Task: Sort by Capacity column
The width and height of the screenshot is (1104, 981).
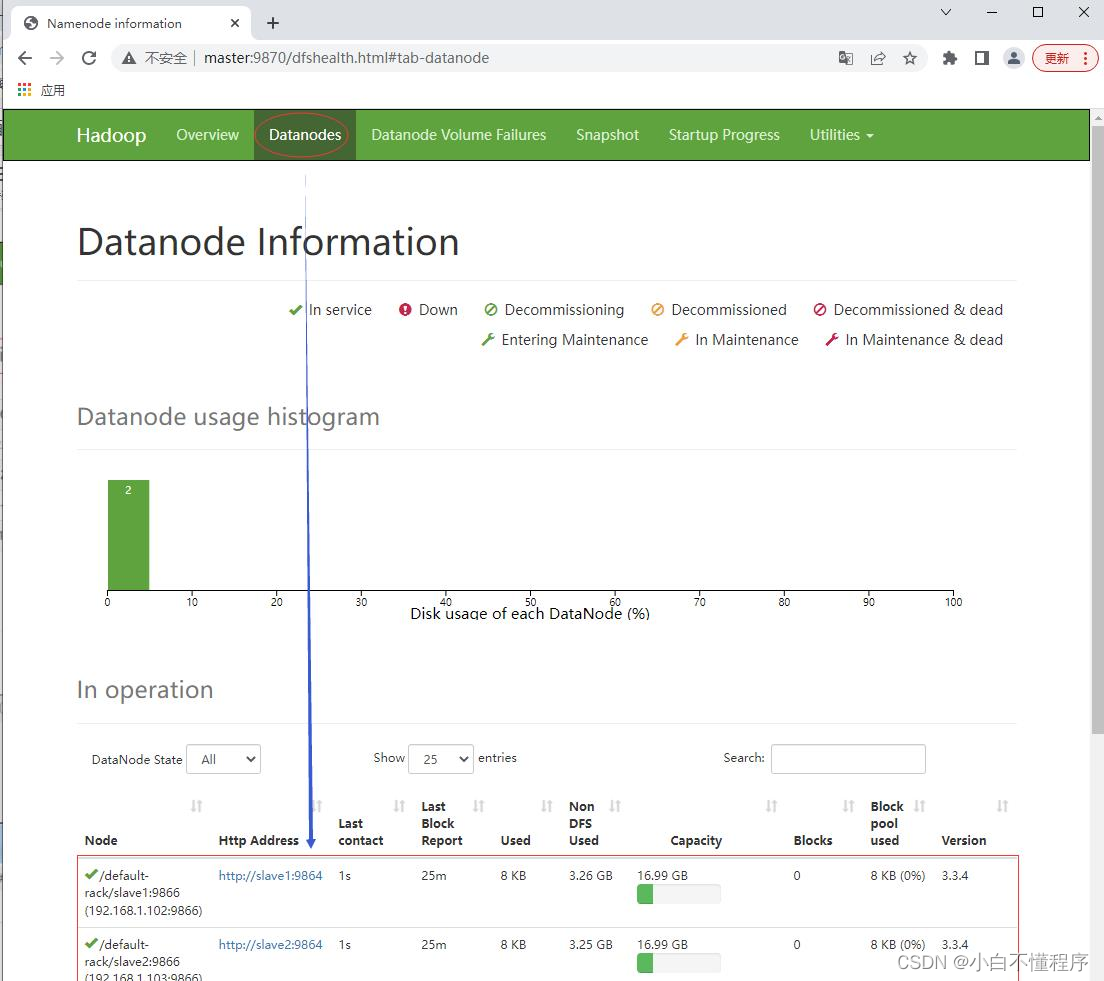Action: pos(772,806)
